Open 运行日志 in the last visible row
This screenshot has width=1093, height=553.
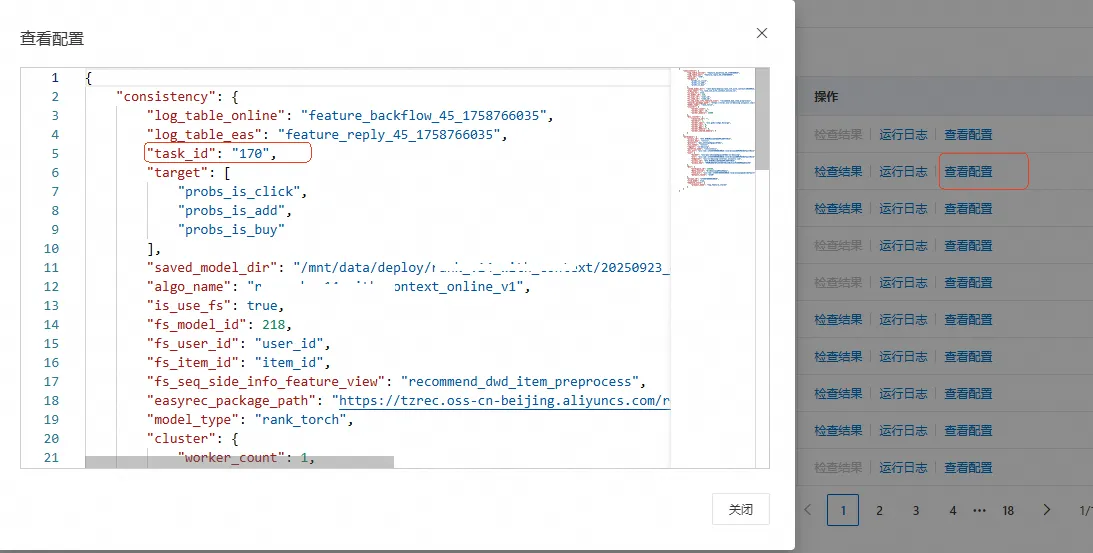[x=903, y=467]
